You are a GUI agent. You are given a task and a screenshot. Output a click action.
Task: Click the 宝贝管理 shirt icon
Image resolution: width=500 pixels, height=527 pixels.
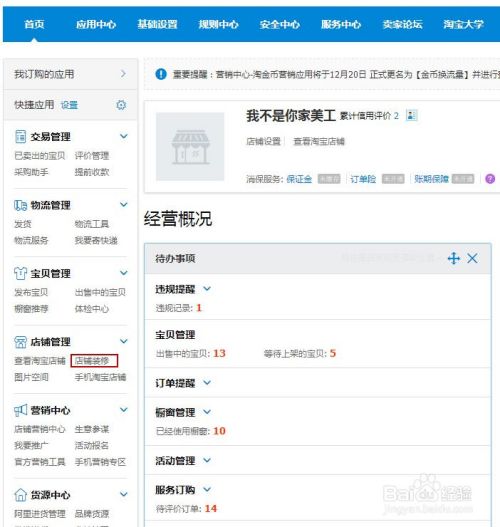point(20,273)
